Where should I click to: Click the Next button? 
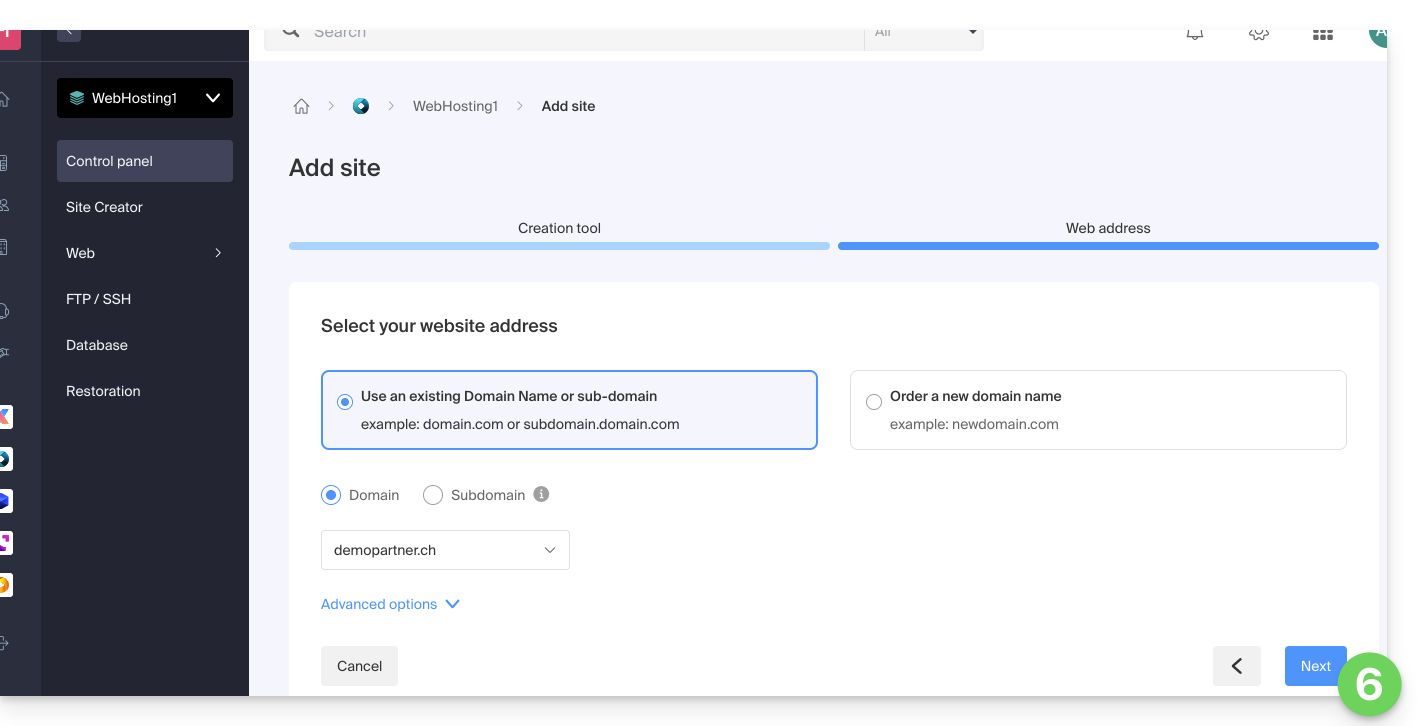pos(1314,666)
